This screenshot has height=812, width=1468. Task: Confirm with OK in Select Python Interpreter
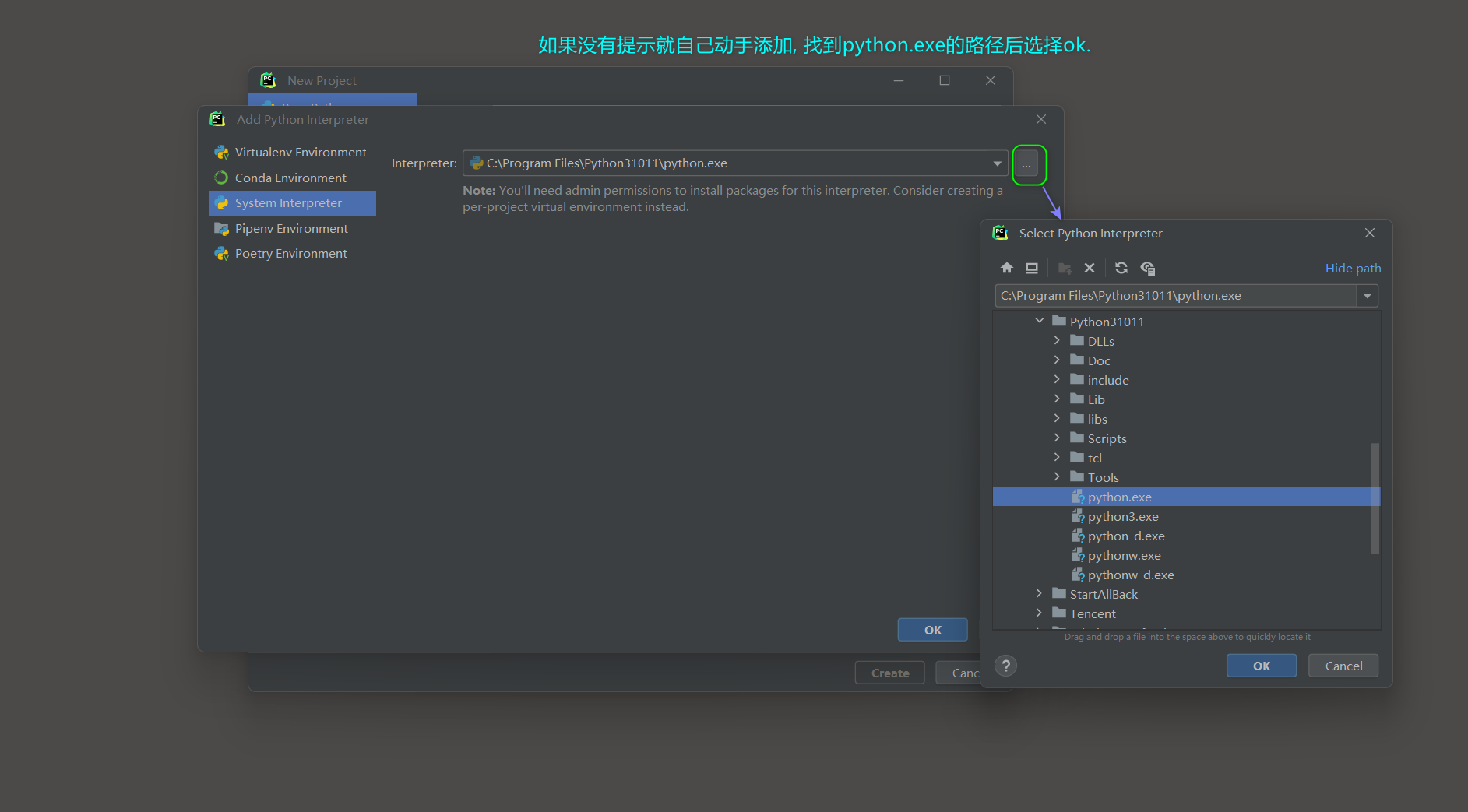tap(1262, 666)
